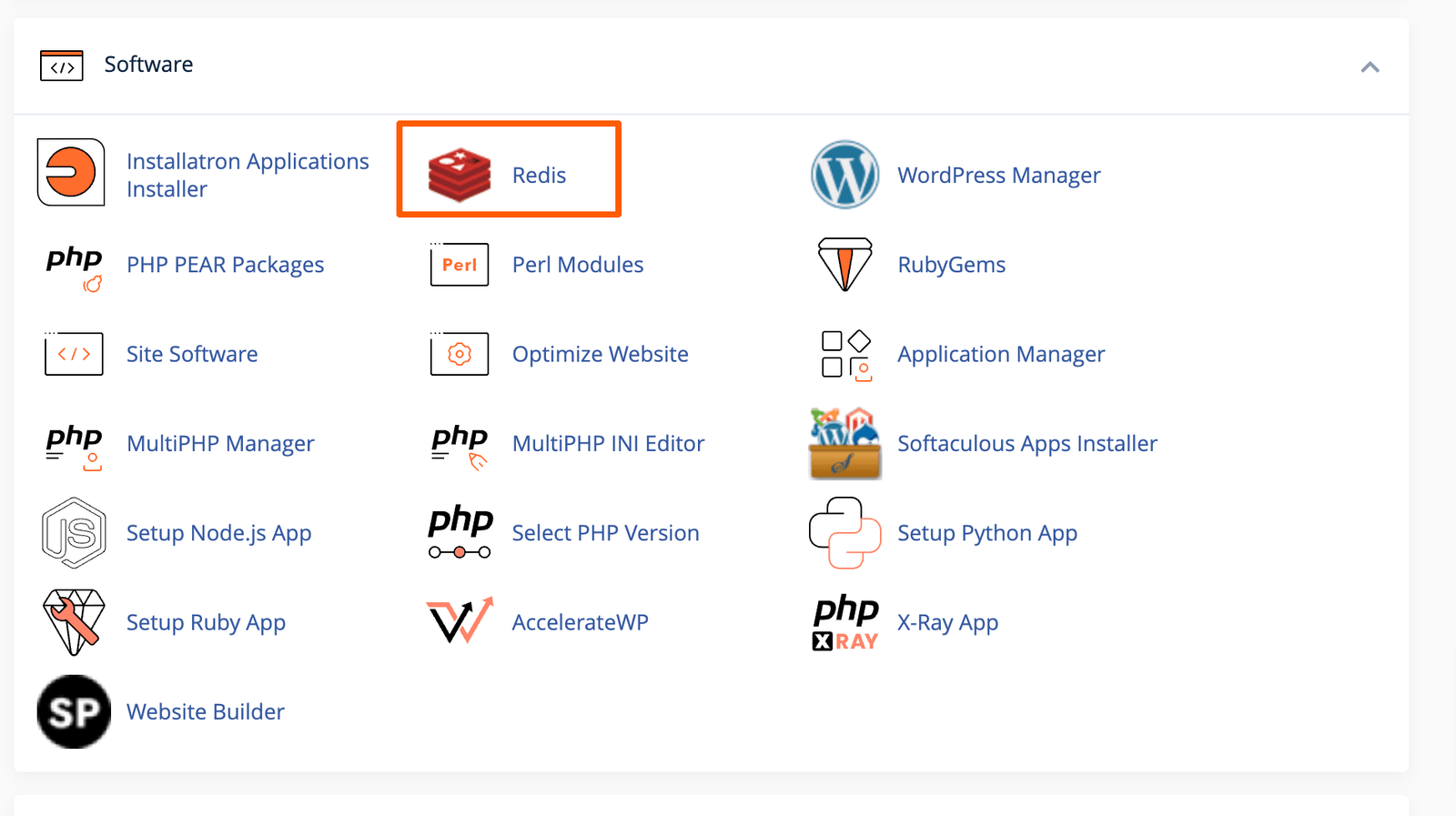Open the MultiPHP INI Editor link
The width and height of the screenshot is (1456, 816).
pyautogui.click(x=608, y=443)
